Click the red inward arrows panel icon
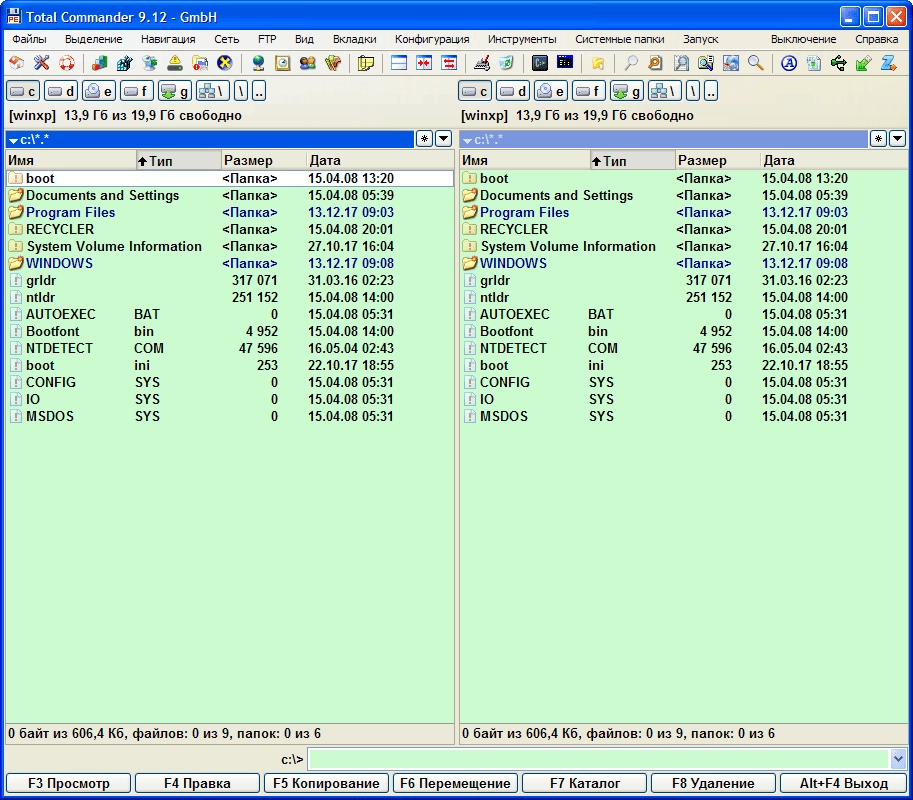This screenshot has width=913, height=800. (x=424, y=63)
